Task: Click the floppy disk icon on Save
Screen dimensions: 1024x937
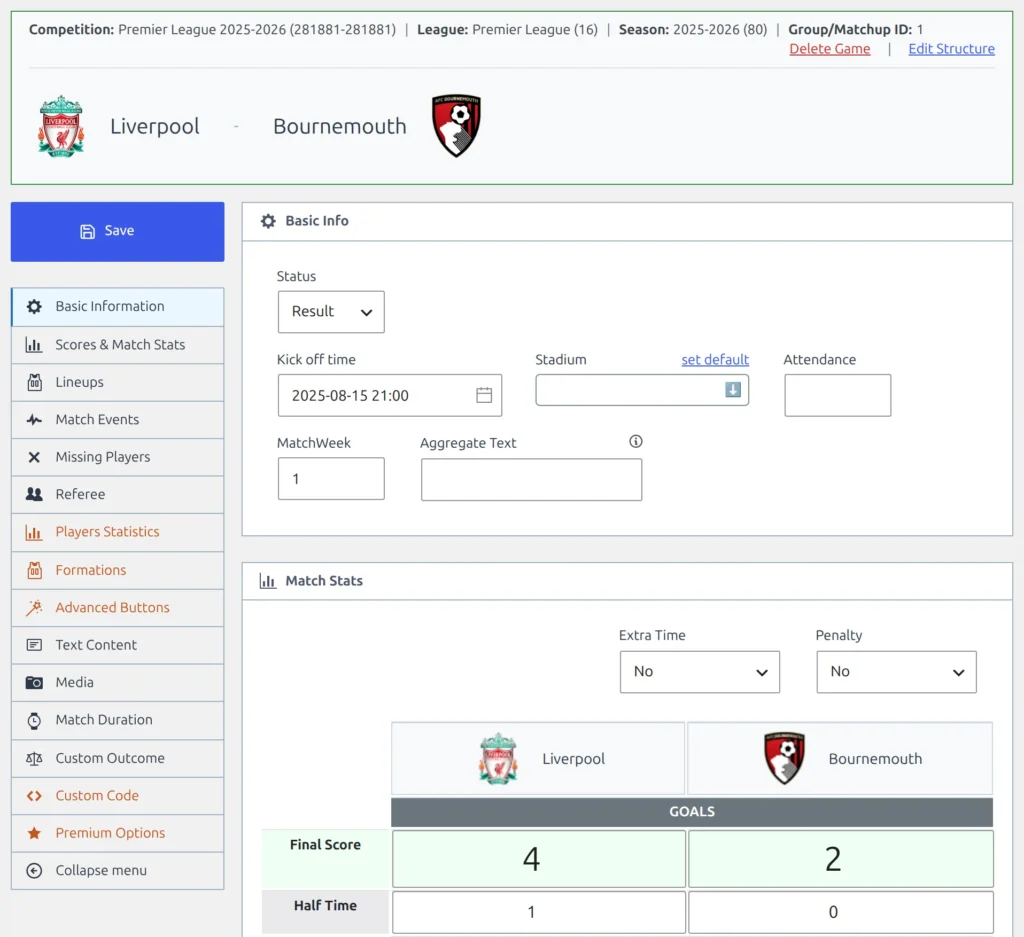Action: click(x=88, y=231)
